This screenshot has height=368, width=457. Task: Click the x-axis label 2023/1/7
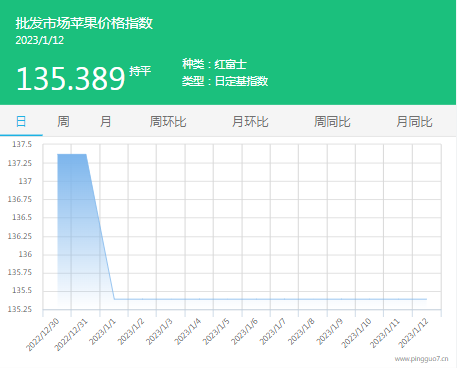click(273, 331)
